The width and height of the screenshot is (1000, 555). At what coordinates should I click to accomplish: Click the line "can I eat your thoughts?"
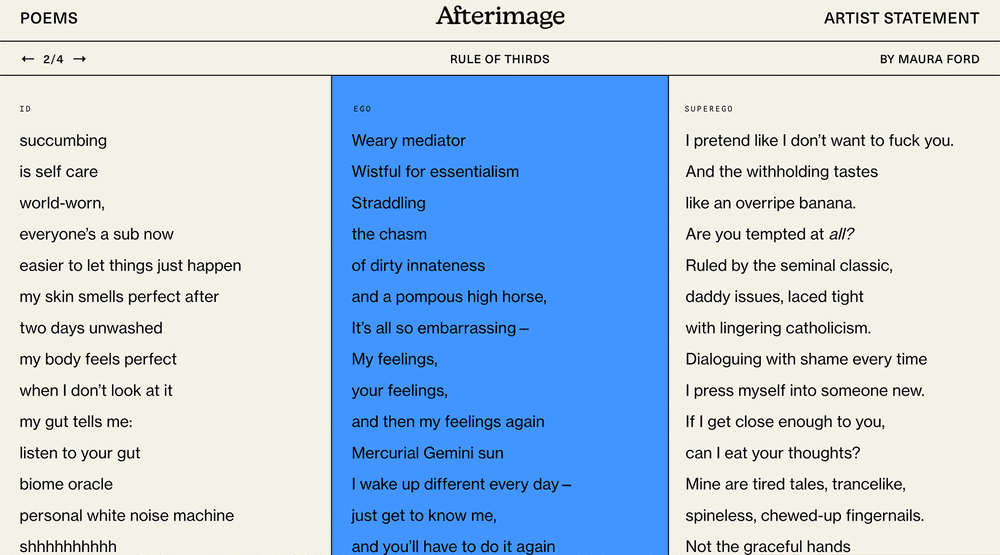(772, 453)
